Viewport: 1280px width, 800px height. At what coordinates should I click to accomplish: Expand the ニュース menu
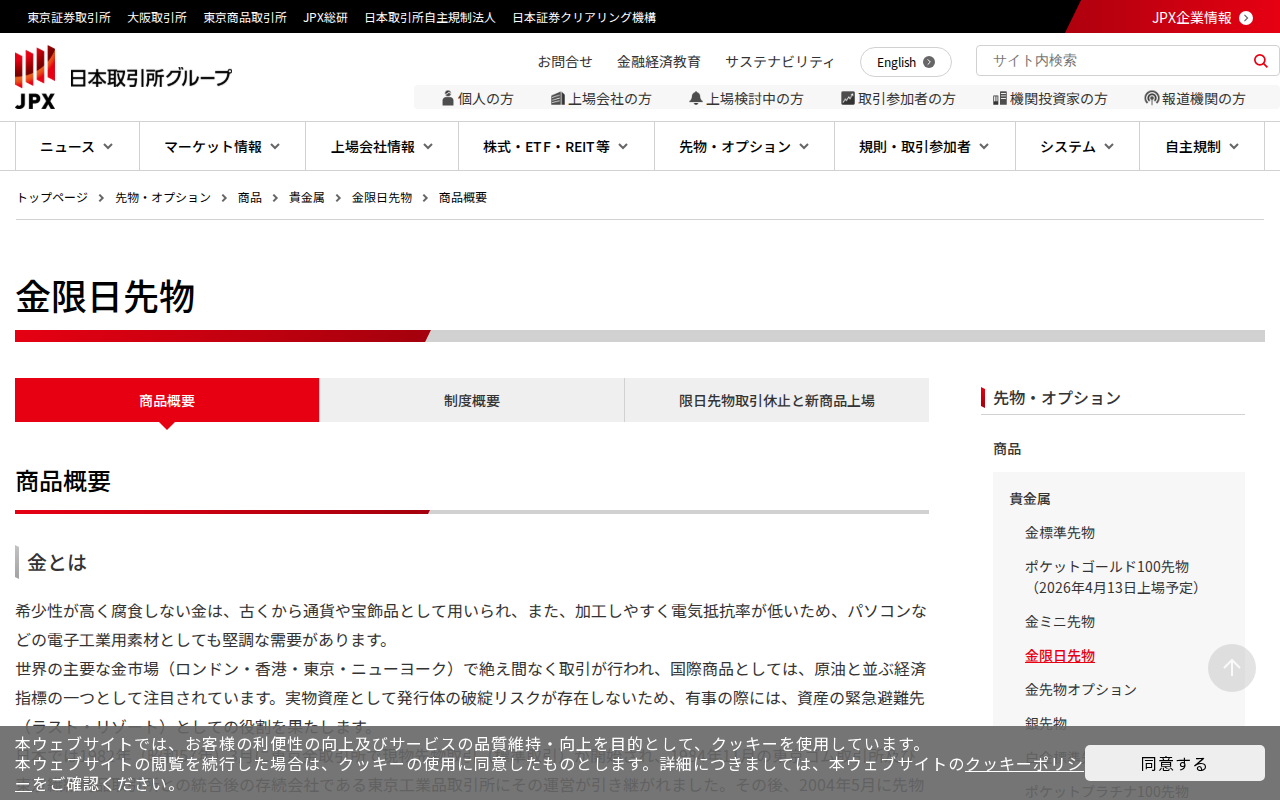point(77,146)
